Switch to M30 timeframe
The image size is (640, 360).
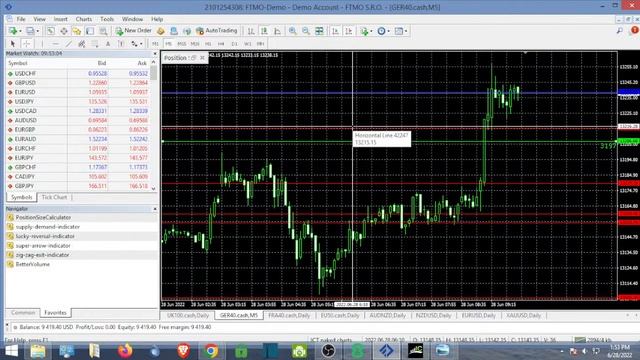click(x=195, y=44)
